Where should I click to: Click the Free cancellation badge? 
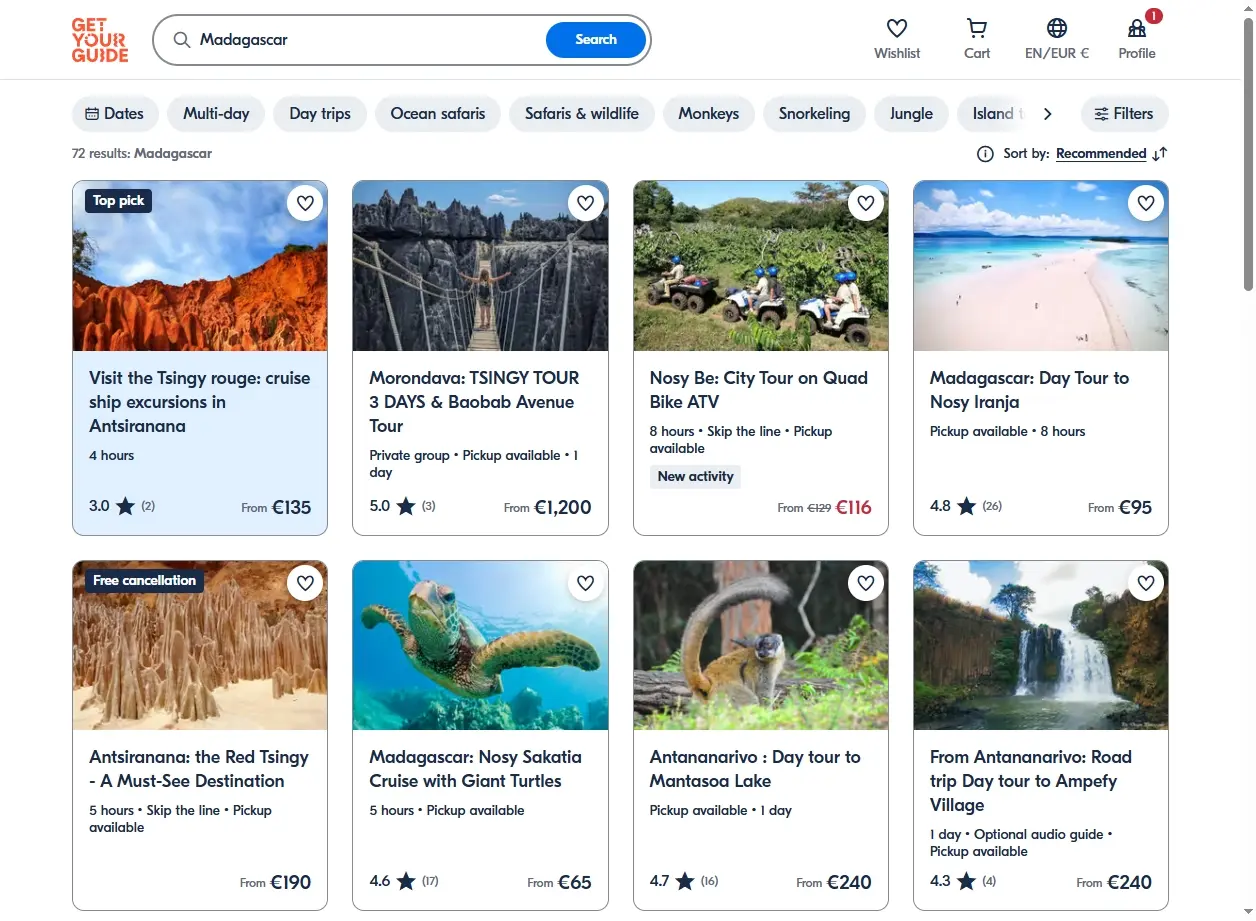144,580
